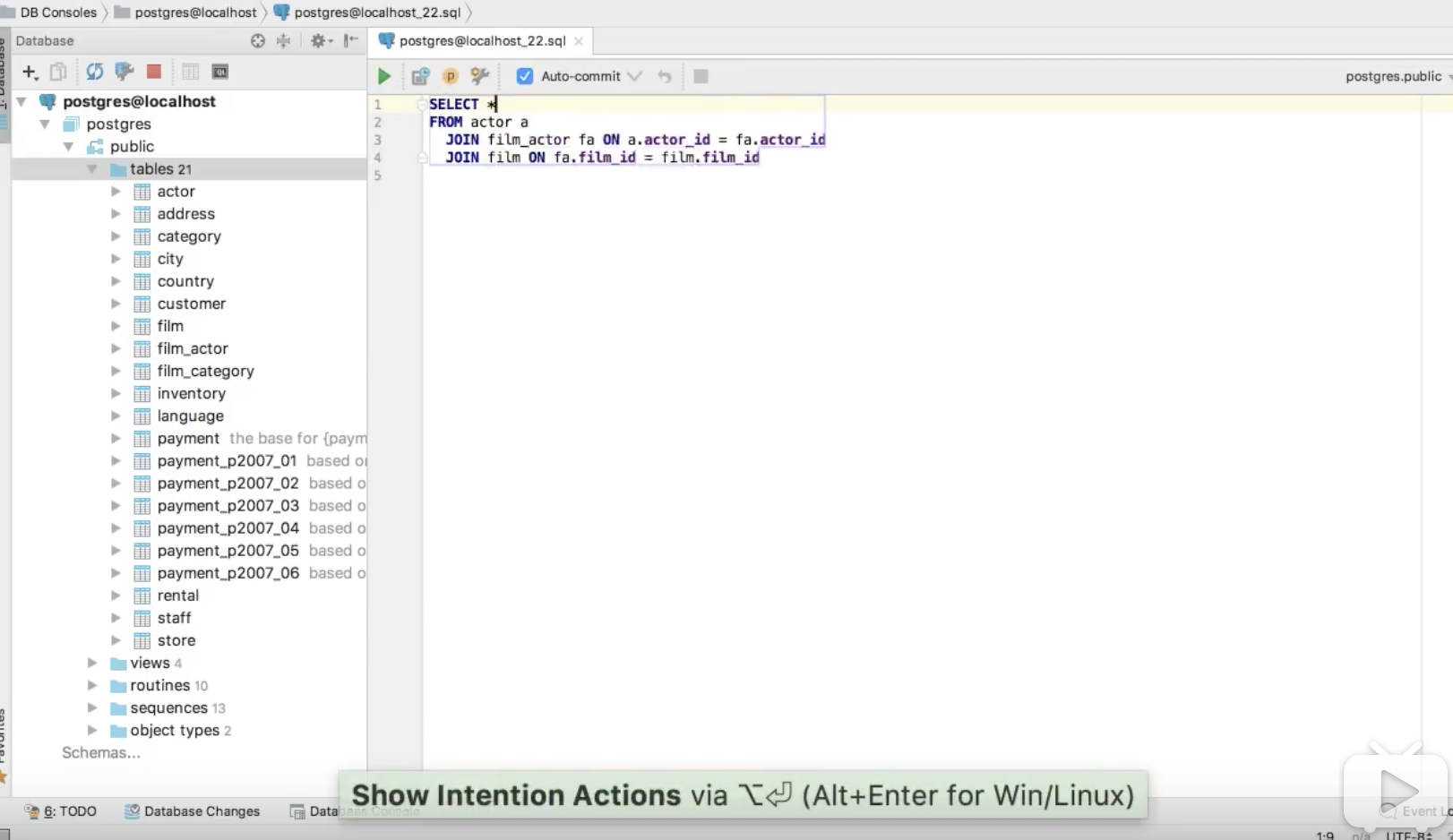The width and height of the screenshot is (1453, 840).
Task: Select the film_category table in tree
Action: (205, 372)
